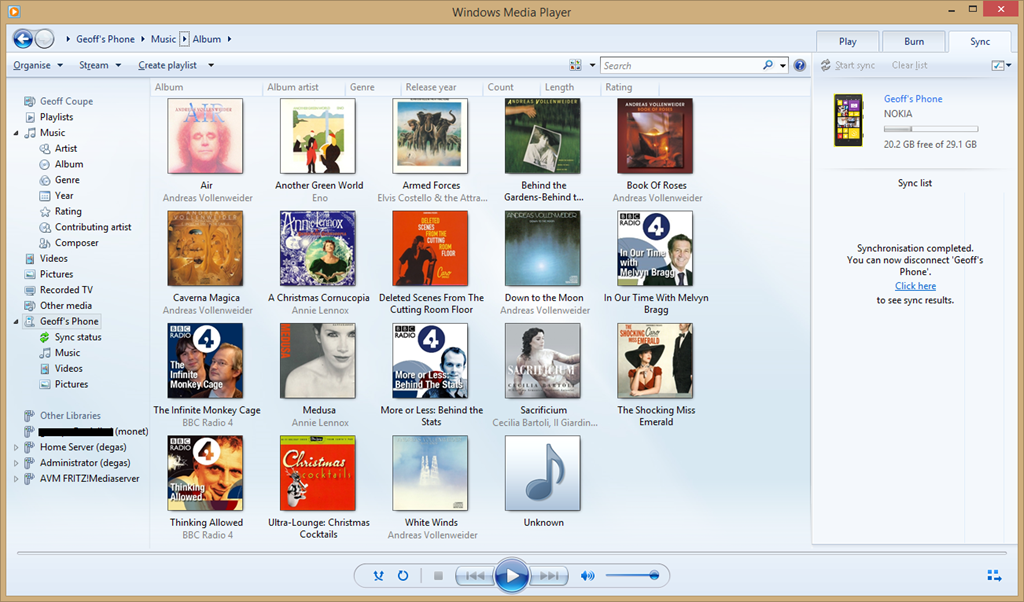
Task: Click the Help question mark icon
Action: click(799, 66)
